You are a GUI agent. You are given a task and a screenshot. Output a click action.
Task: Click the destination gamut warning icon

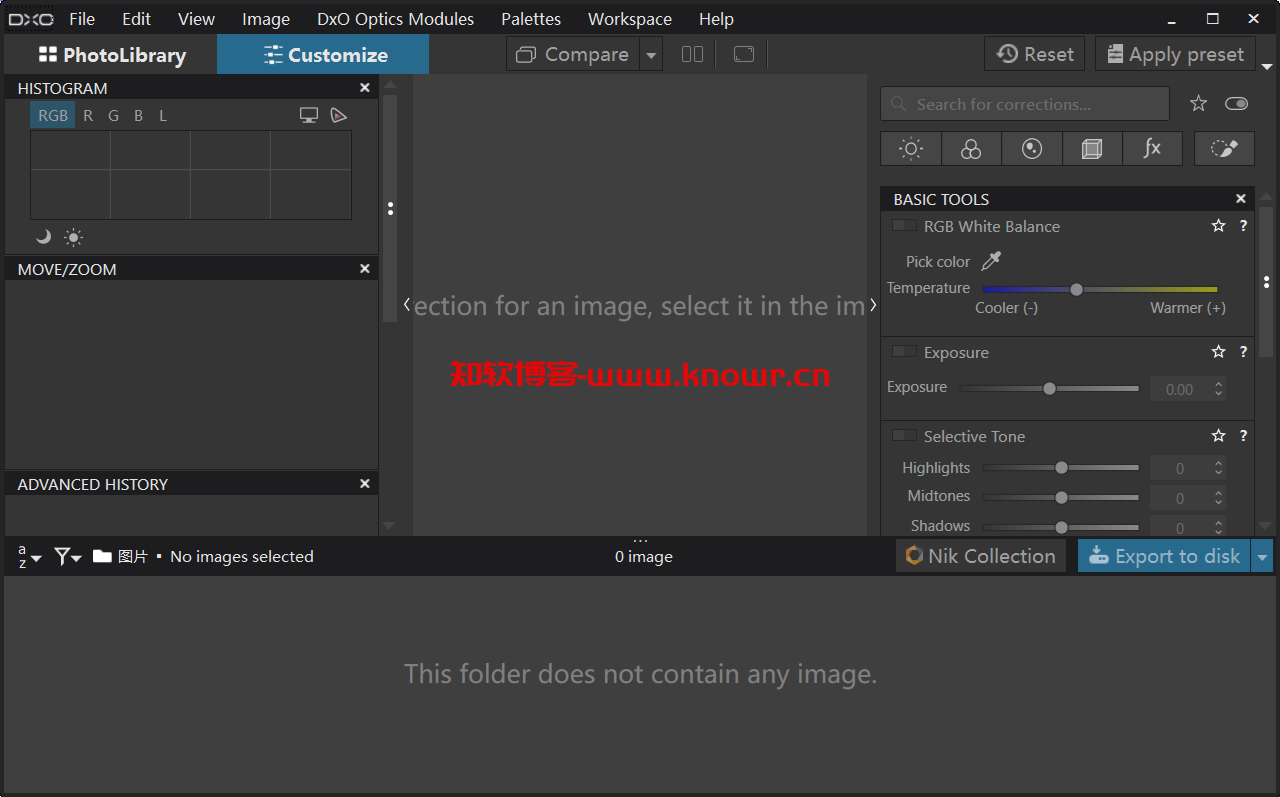click(339, 116)
